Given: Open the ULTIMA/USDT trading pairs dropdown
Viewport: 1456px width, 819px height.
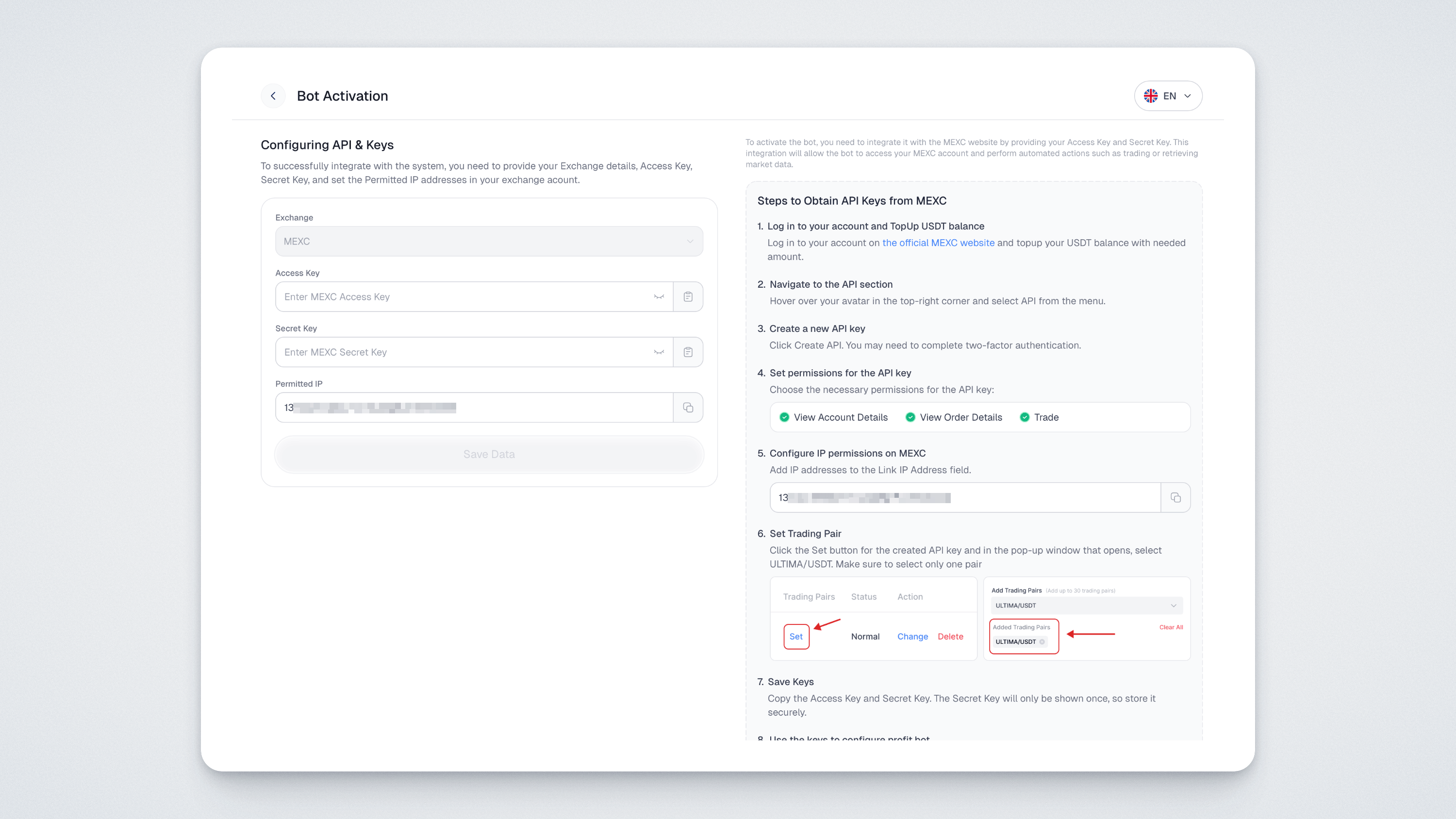Looking at the screenshot, I should tap(1086, 606).
